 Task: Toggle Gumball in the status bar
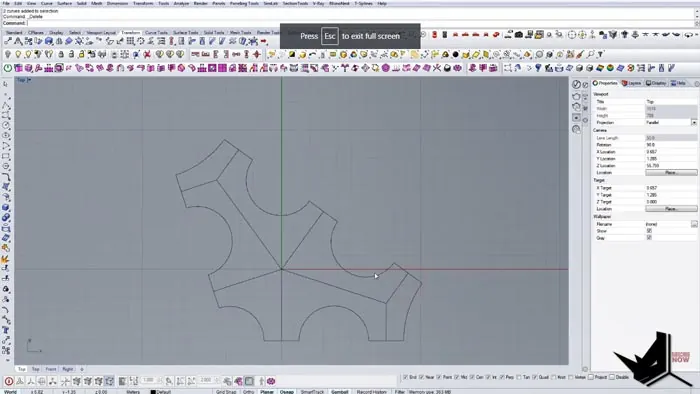(x=339, y=392)
